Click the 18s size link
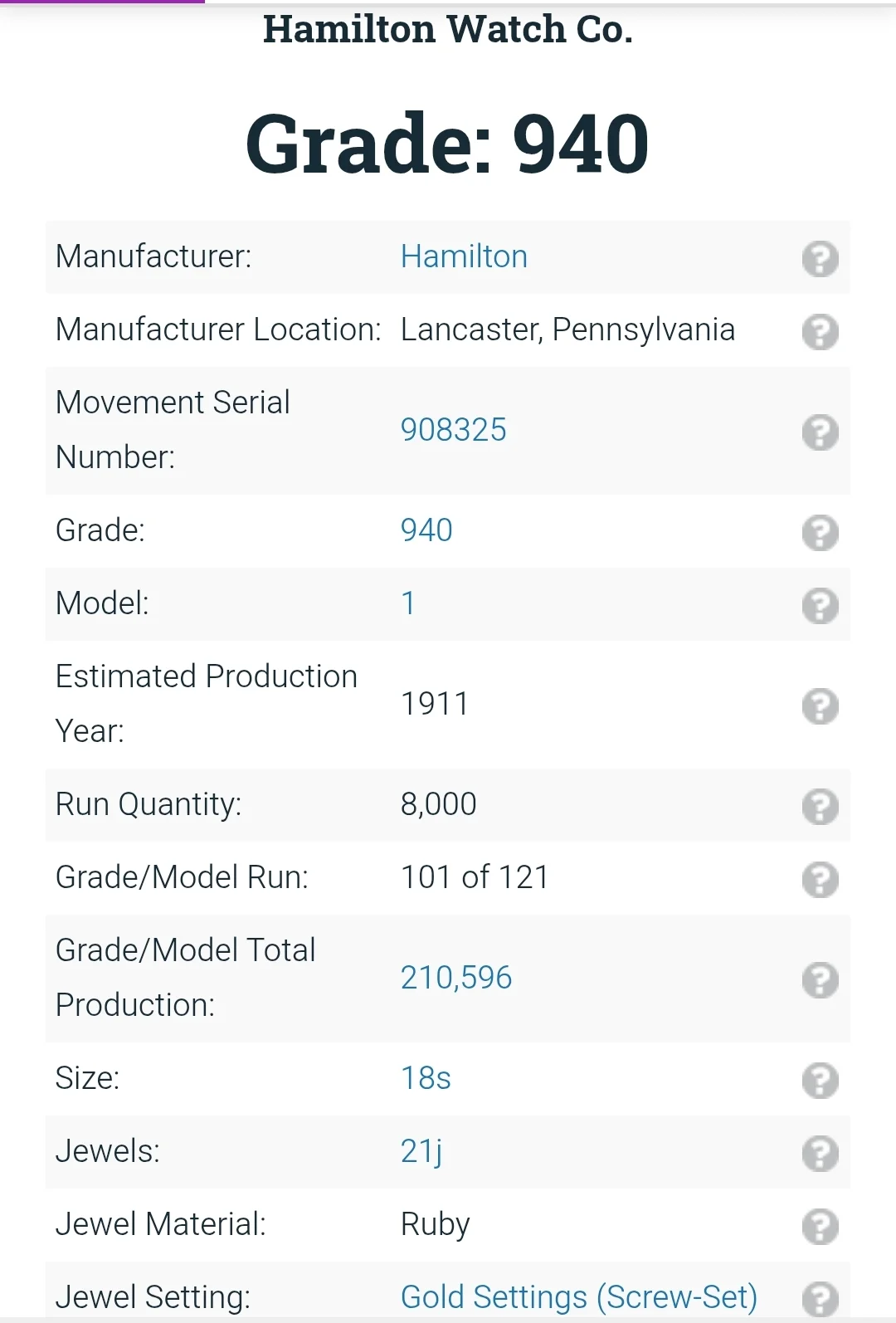Viewport: 896px width, 1323px height. click(x=426, y=1078)
